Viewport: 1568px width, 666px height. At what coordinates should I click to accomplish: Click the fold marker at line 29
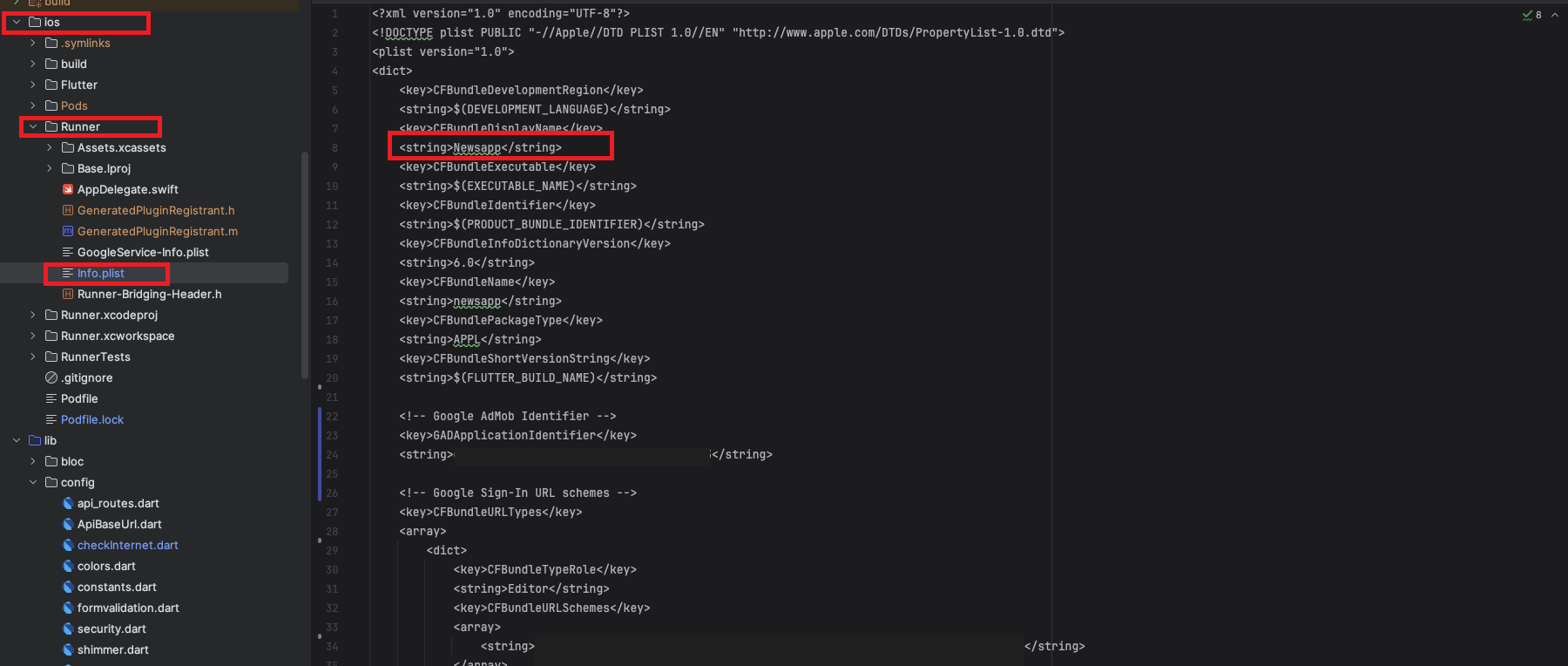click(x=320, y=540)
